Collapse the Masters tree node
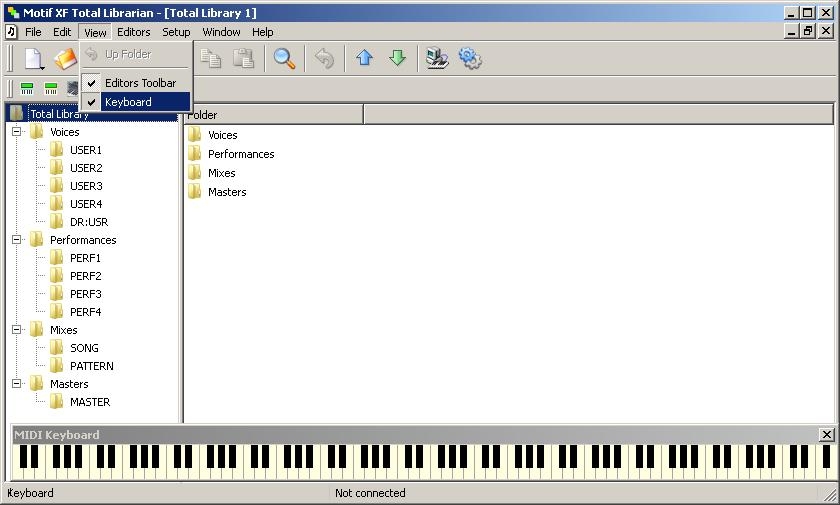The width and height of the screenshot is (840, 505). (x=17, y=383)
